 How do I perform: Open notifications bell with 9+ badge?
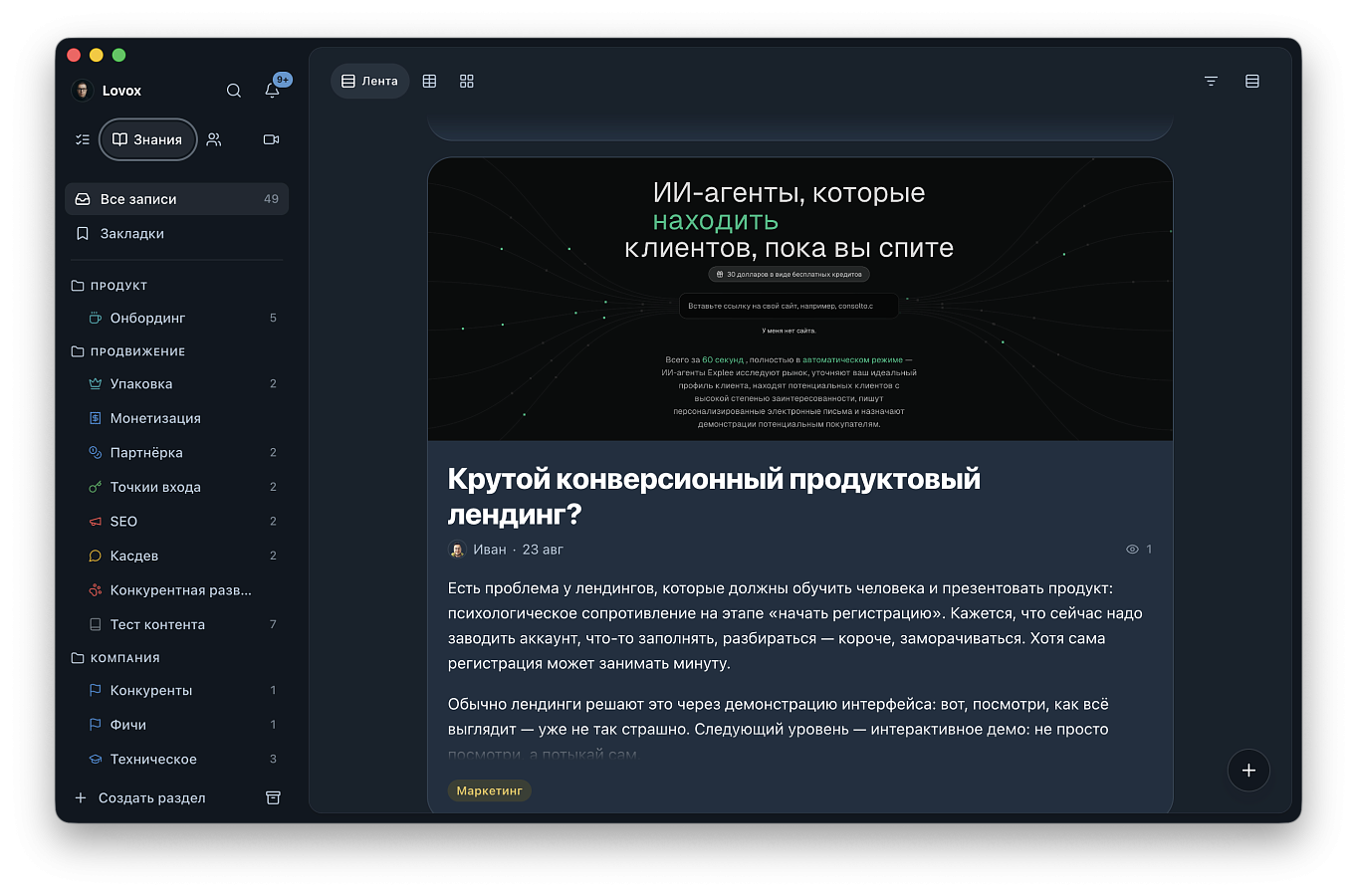[274, 88]
